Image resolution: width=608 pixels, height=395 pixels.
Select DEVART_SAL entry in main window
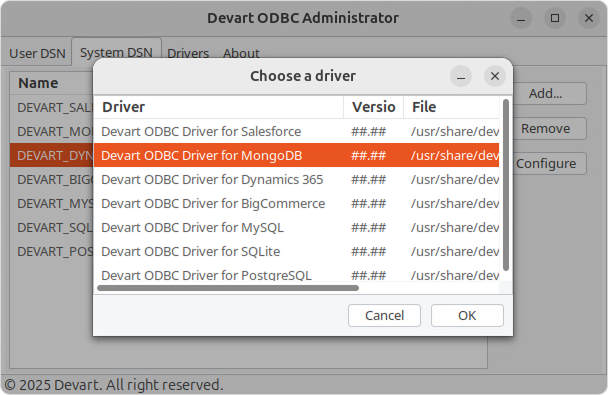[x=52, y=107]
